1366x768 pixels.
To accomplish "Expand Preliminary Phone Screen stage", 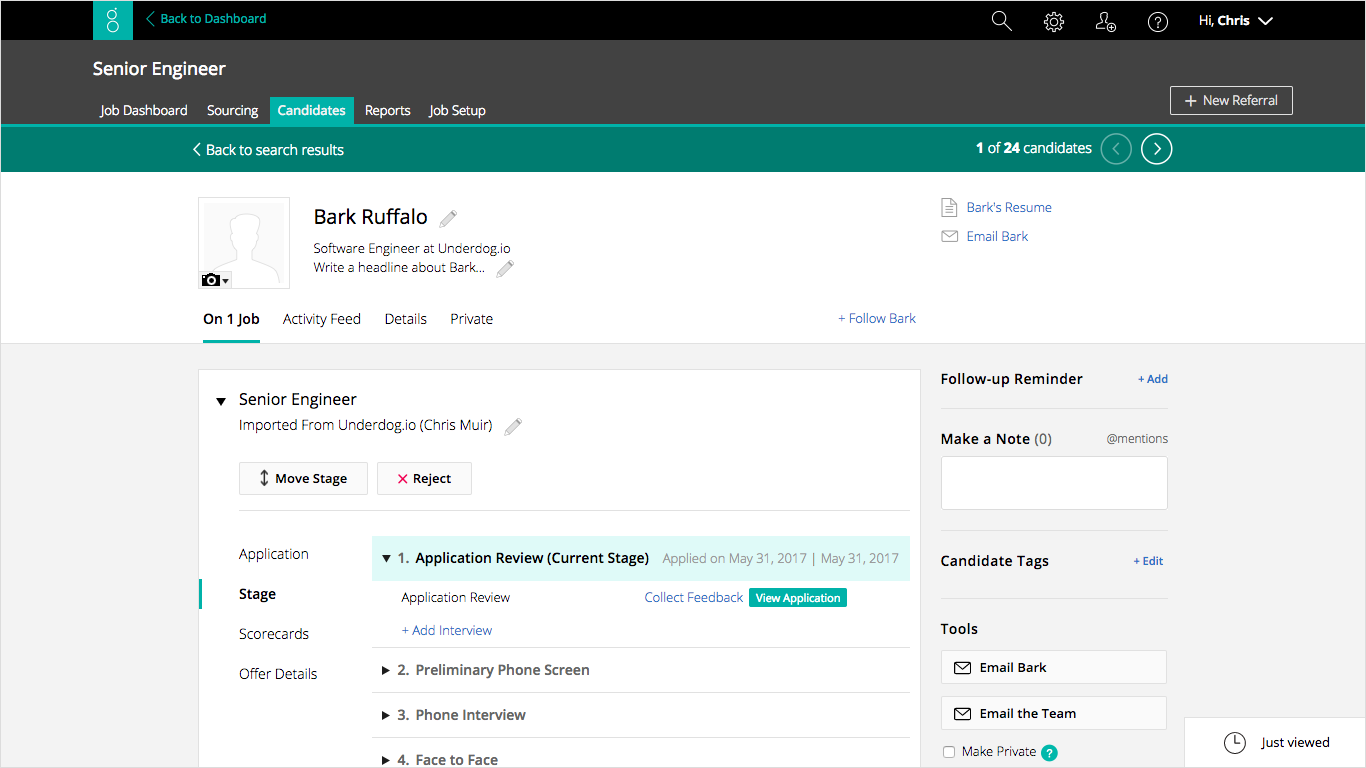I will pos(386,671).
